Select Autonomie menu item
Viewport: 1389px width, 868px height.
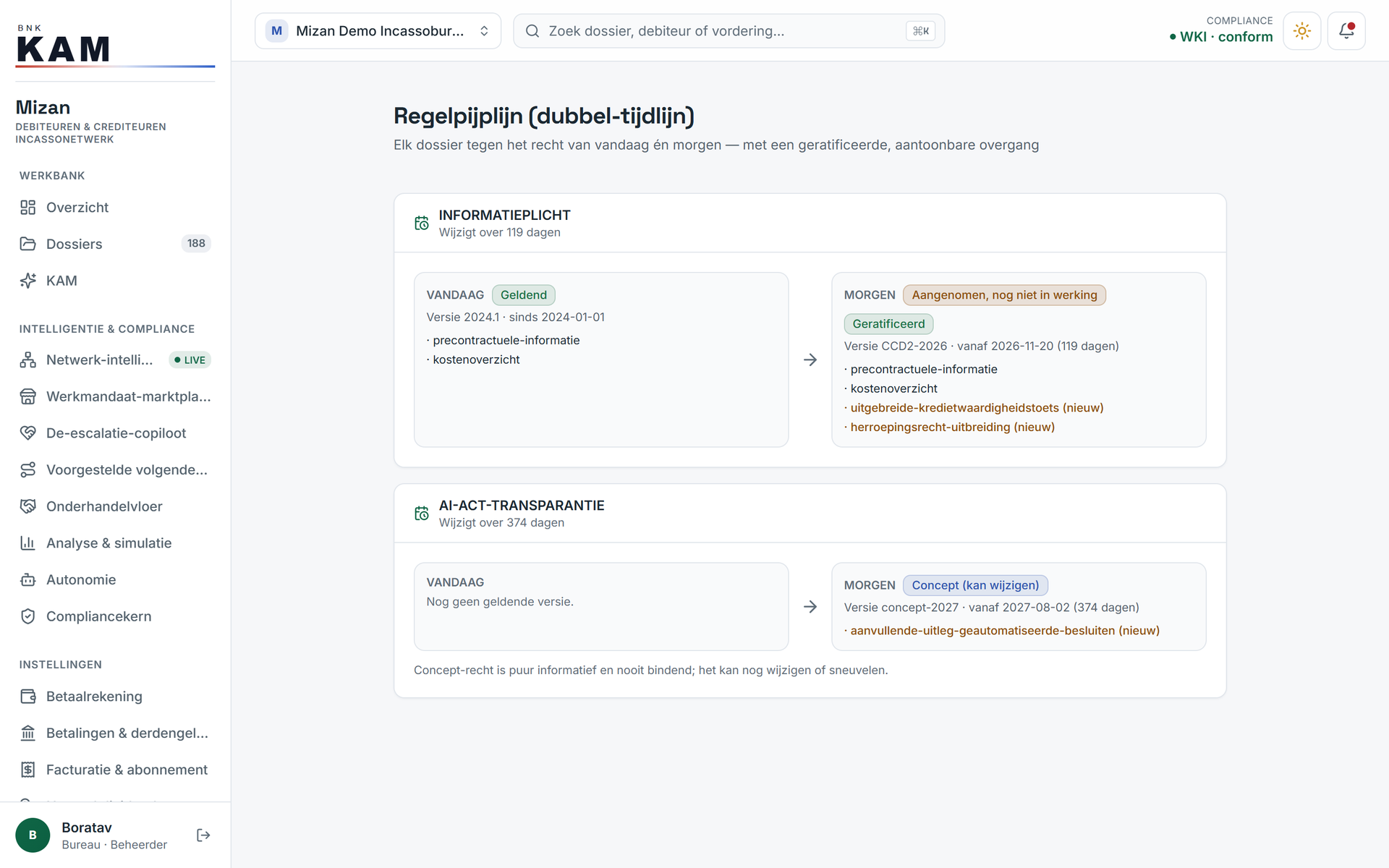[115, 580]
